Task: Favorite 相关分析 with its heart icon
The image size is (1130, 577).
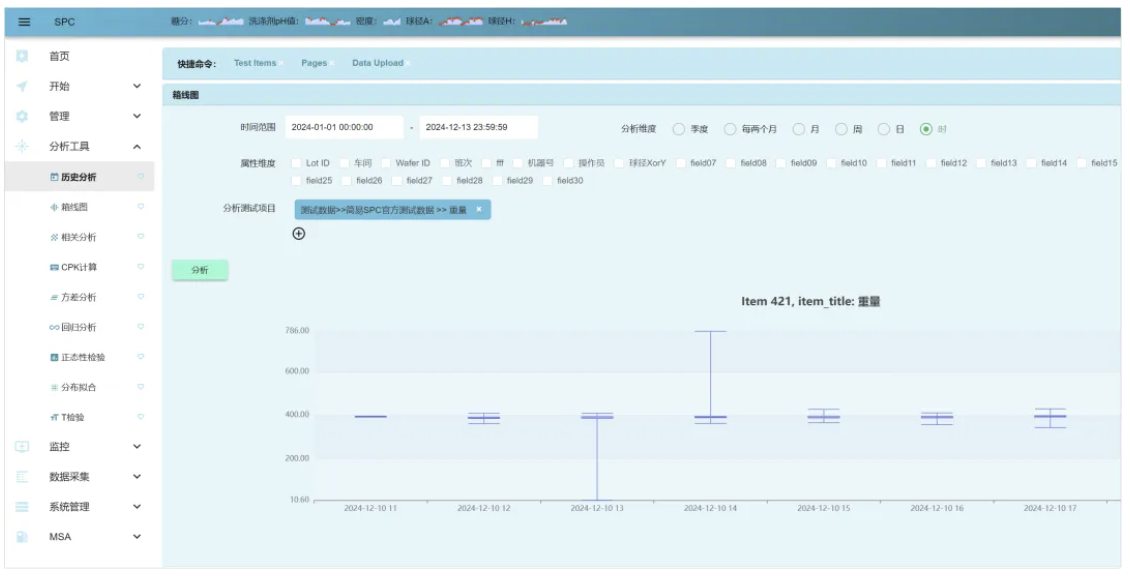Action: pyautogui.click(x=141, y=236)
